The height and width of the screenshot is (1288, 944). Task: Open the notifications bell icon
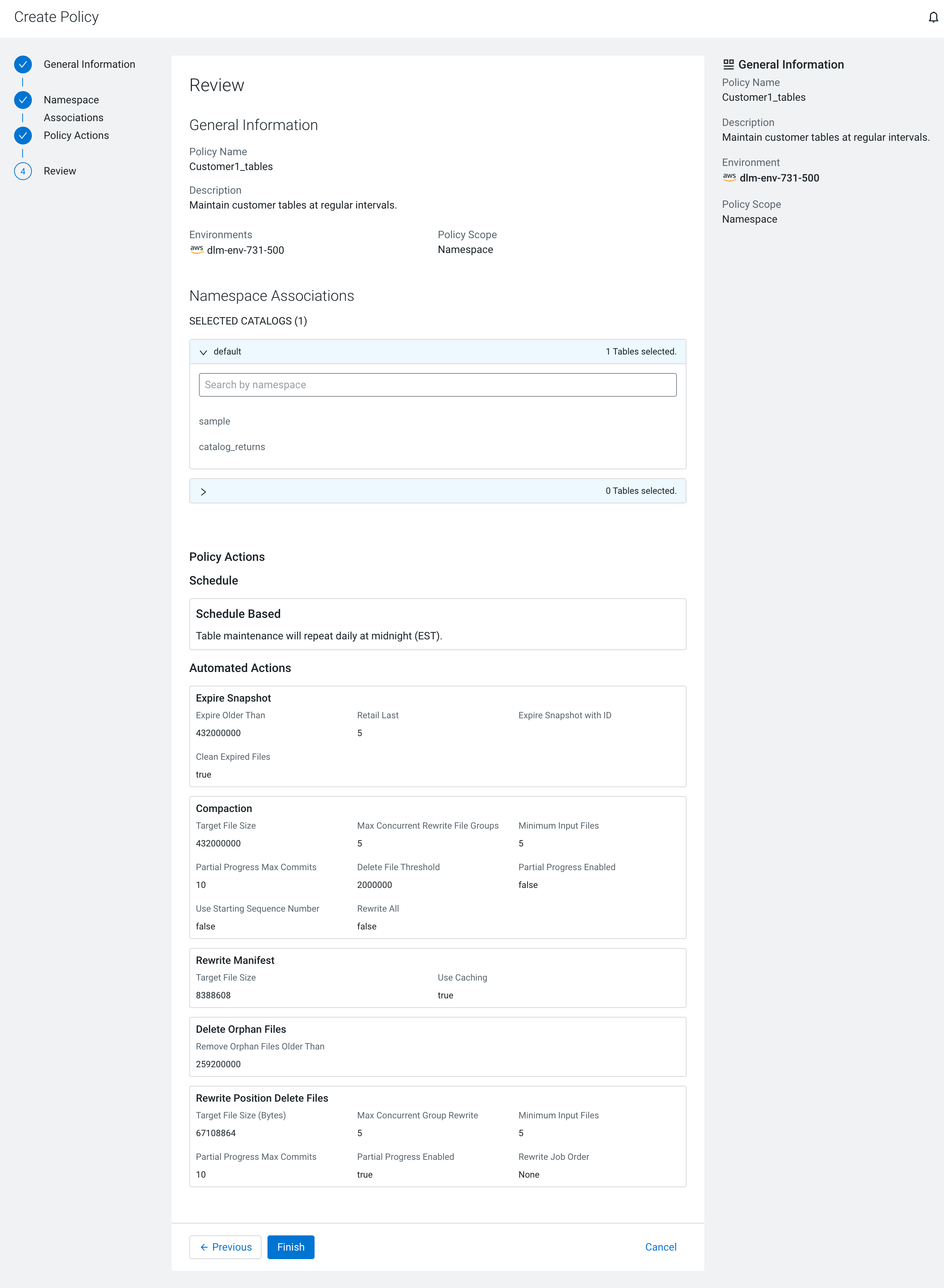point(934,17)
